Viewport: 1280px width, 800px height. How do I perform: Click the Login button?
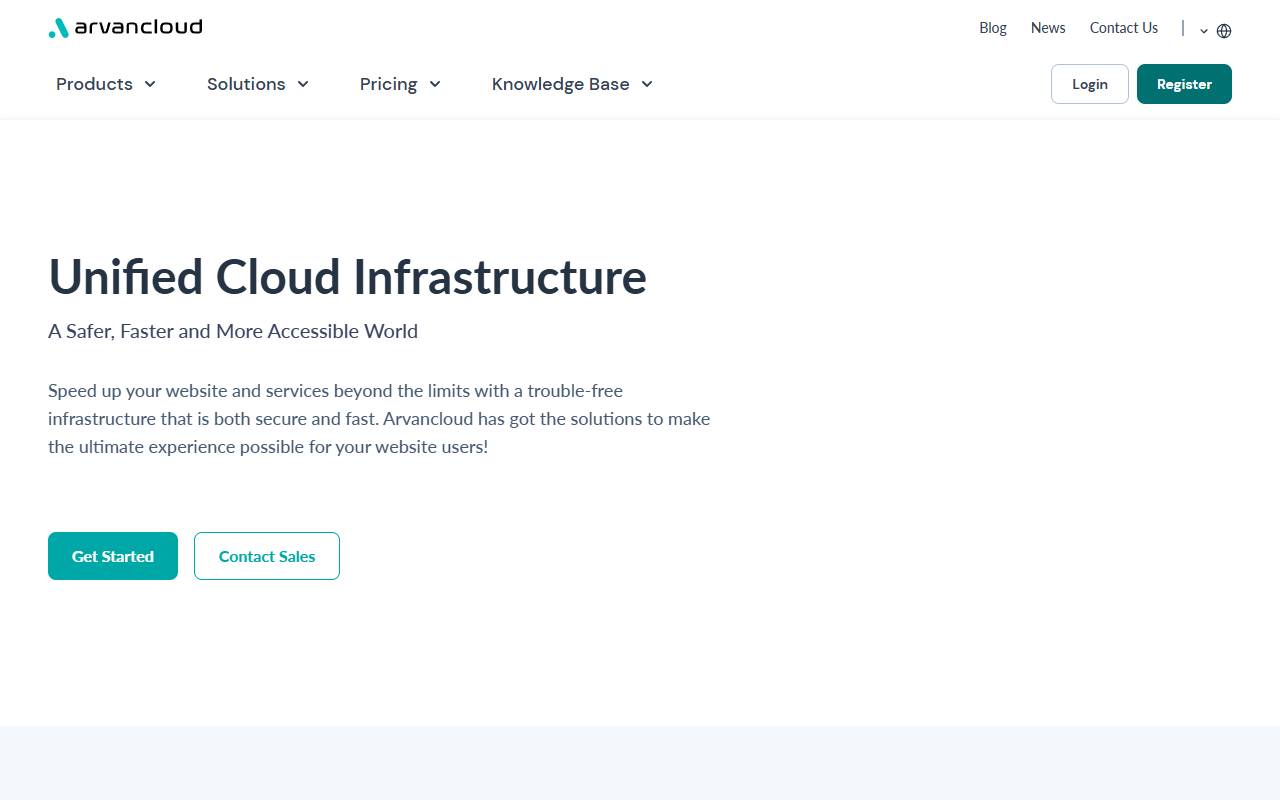click(1090, 84)
